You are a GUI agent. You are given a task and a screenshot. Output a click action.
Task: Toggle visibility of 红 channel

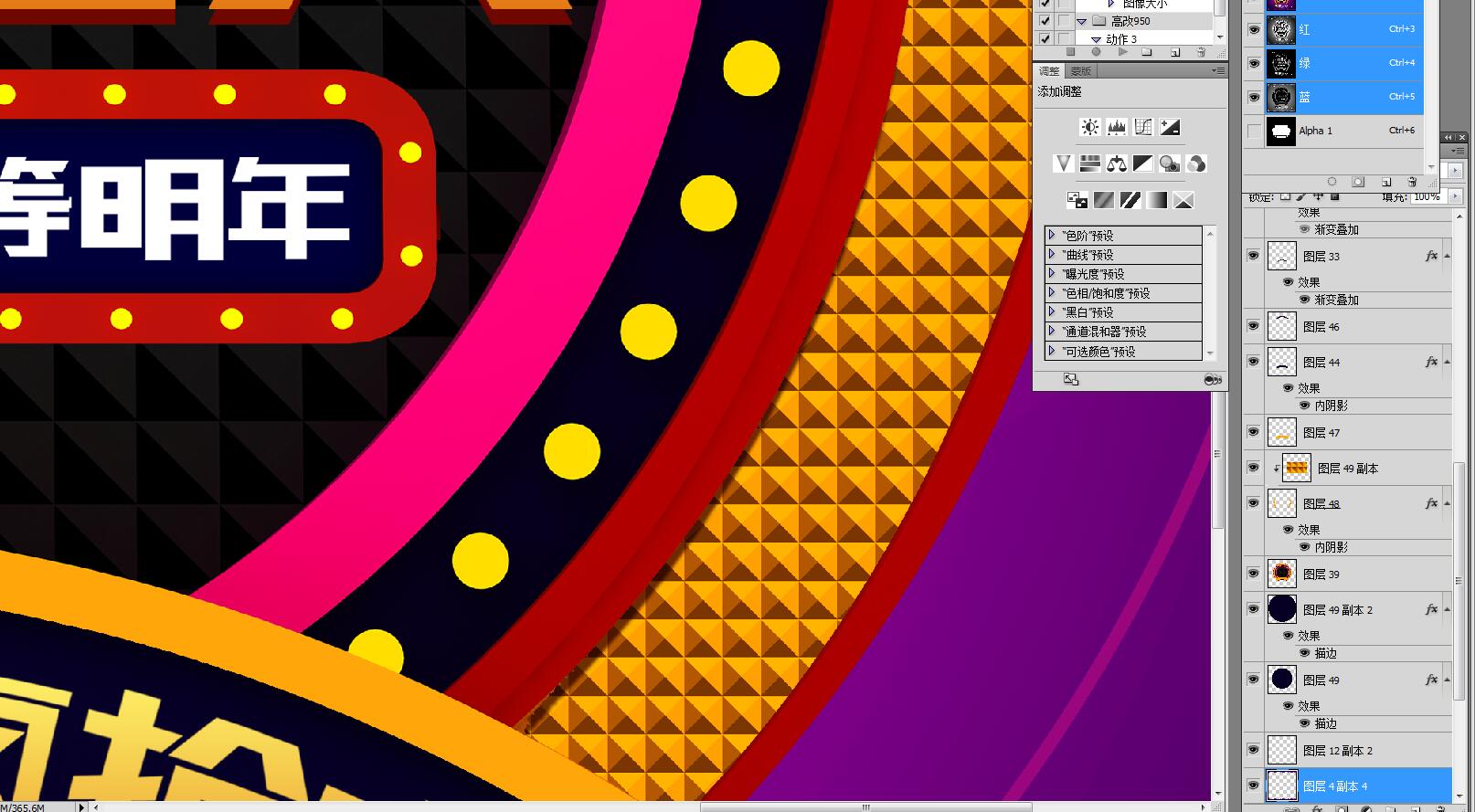click(x=1254, y=29)
